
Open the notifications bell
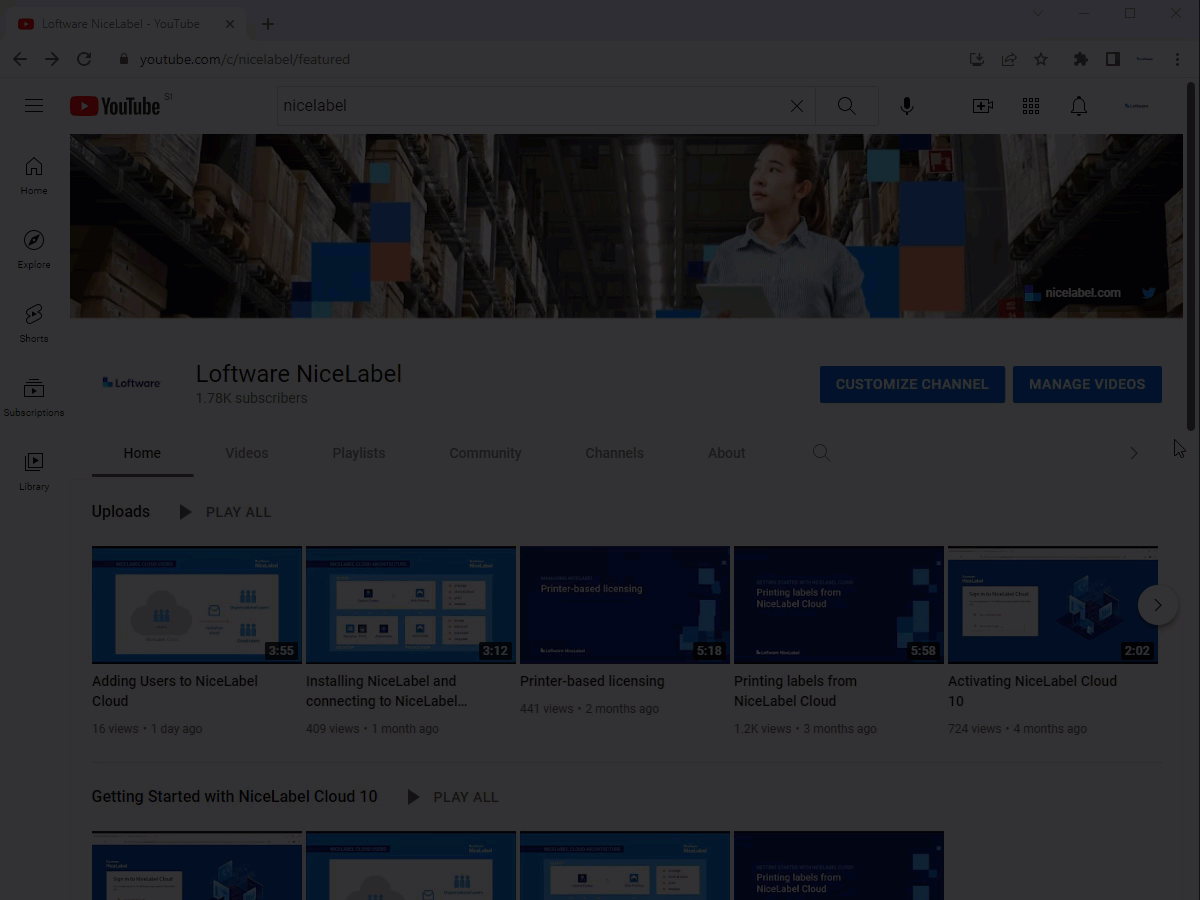tap(1079, 106)
